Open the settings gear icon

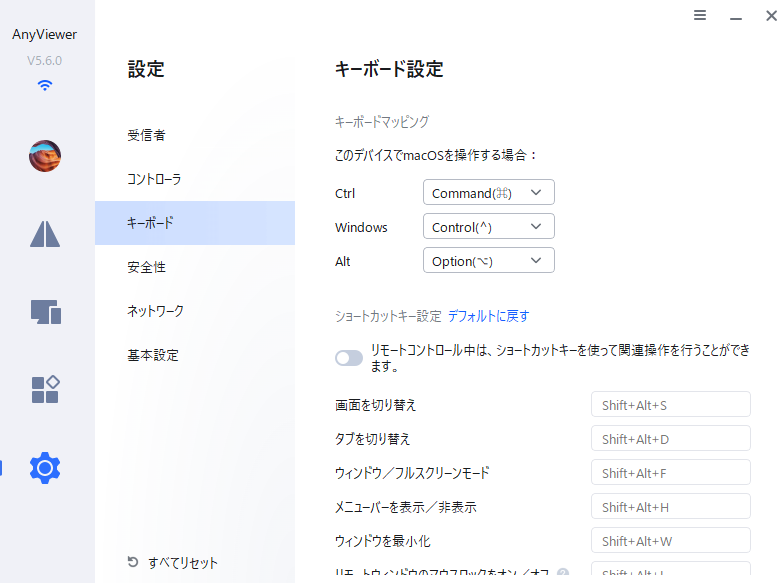[45, 468]
